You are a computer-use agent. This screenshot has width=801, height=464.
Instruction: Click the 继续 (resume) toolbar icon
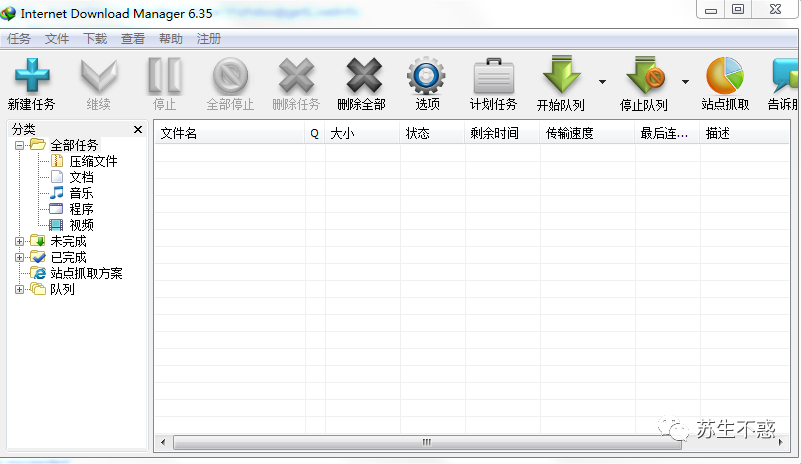click(99, 76)
